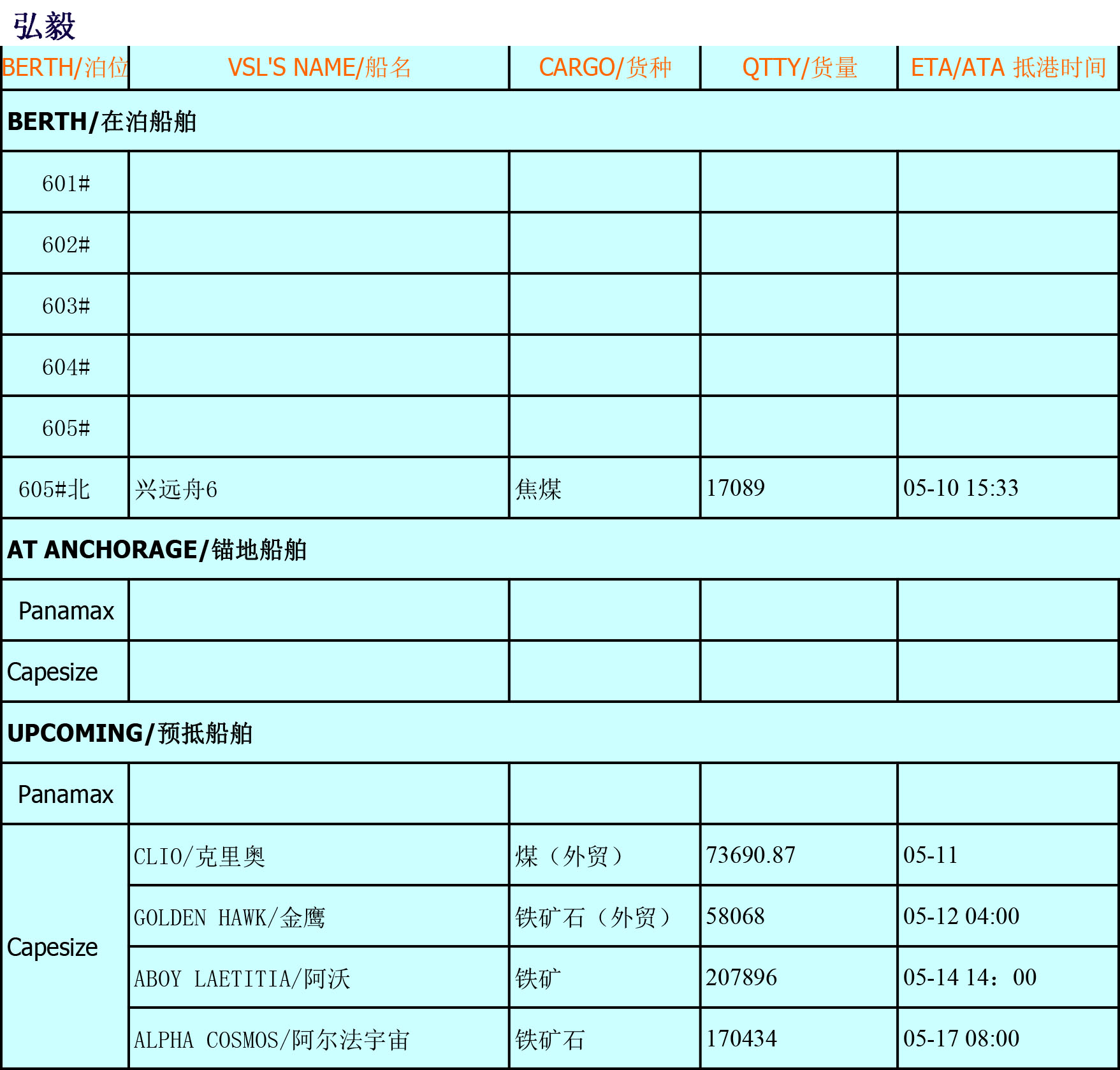This screenshot has height=1070, width=1120.
Task: Click the UPCOMING/预抵船舶 section heading
Action: click(x=130, y=733)
